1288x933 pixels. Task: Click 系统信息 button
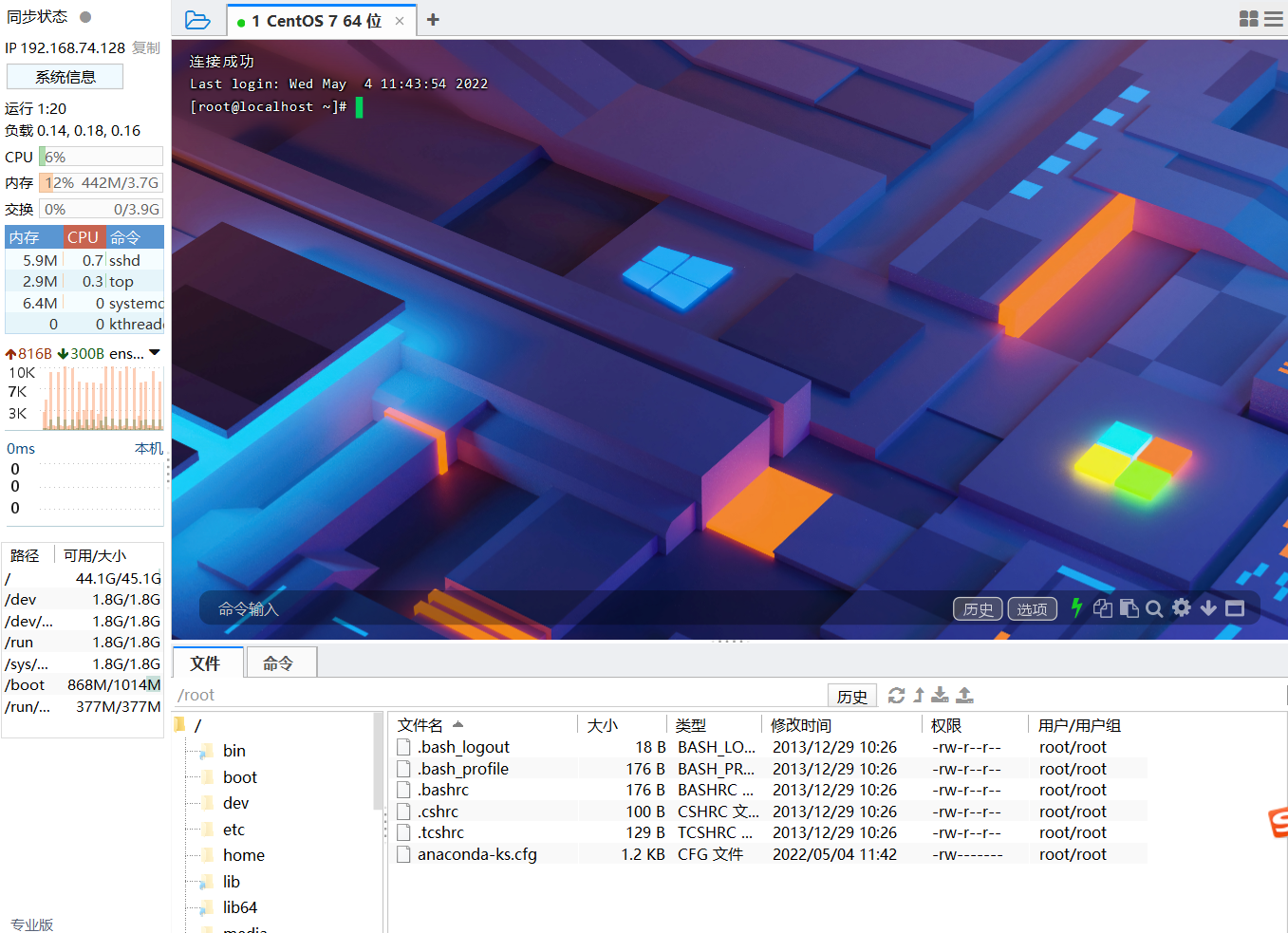(65, 77)
